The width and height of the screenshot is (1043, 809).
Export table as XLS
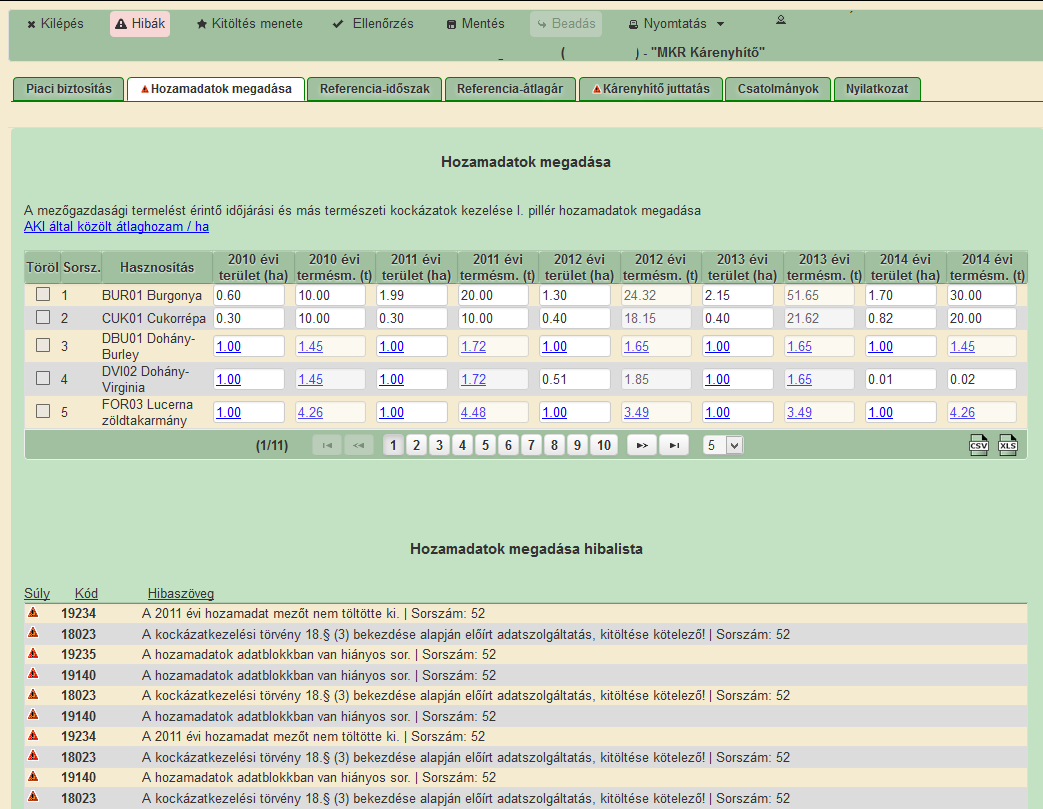1008,445
